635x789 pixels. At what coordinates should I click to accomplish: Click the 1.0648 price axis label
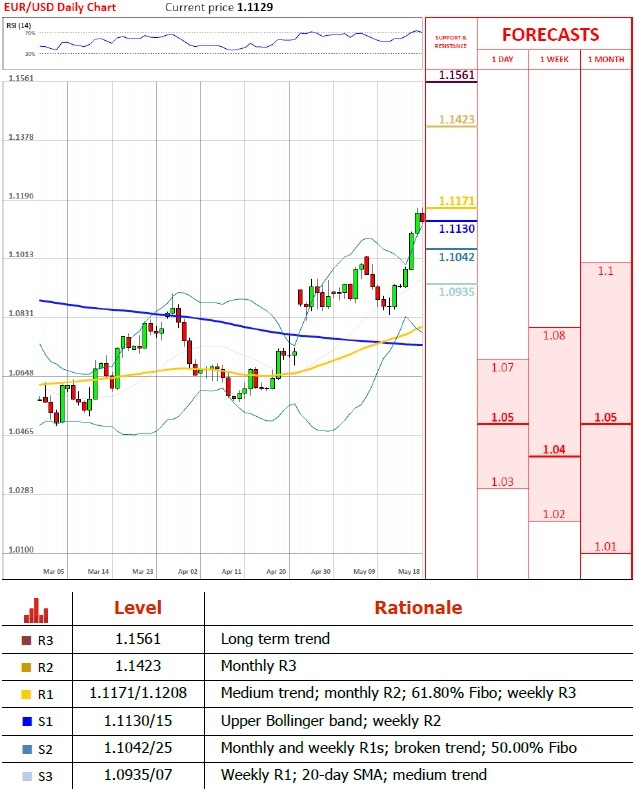point(21,373)
